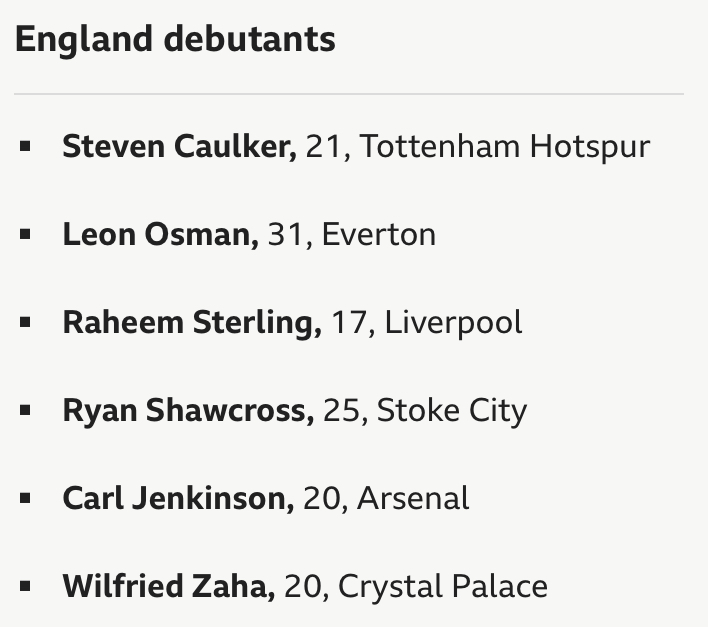Click the bullet beside Ryan Shawcross
Viewport: 724px width, 627px height.
coord(25,410)
